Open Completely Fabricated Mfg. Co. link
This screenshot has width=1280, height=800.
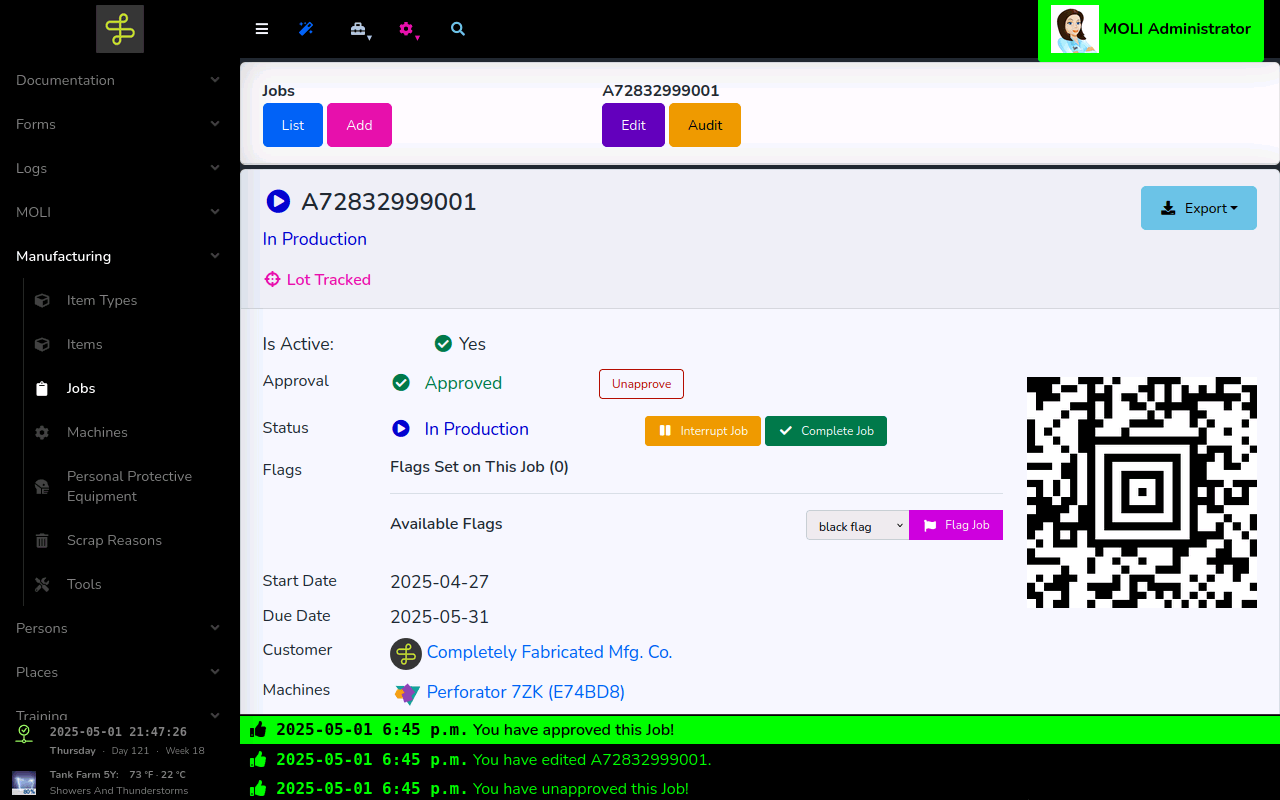(x=549, y=652)
